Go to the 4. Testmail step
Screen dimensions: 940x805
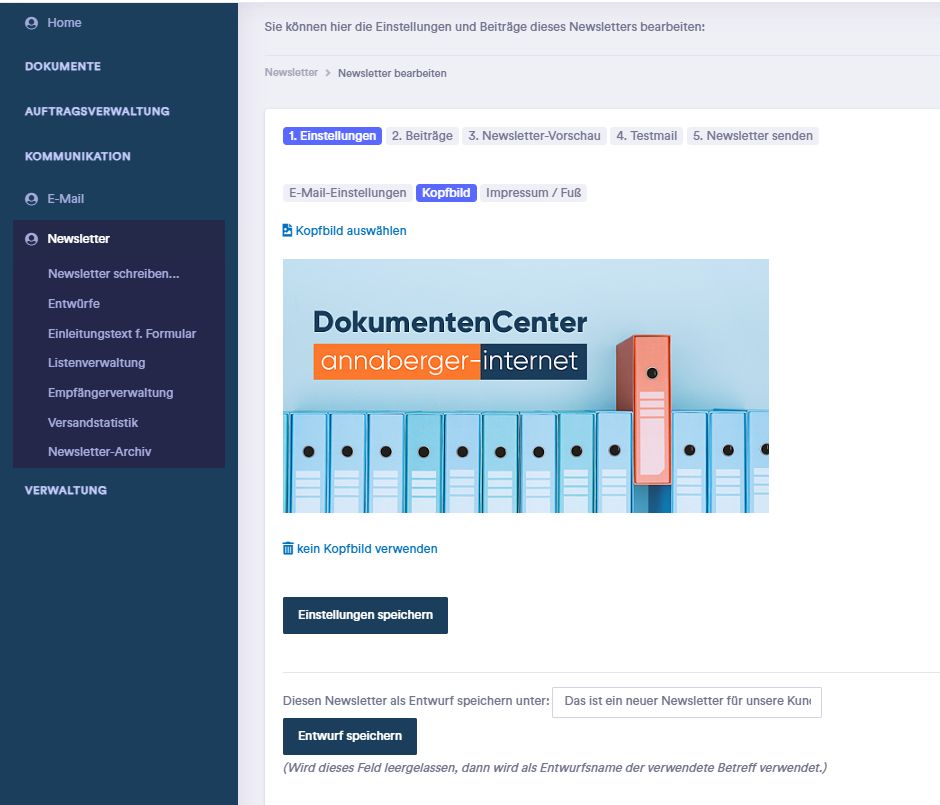pos(646,136)
